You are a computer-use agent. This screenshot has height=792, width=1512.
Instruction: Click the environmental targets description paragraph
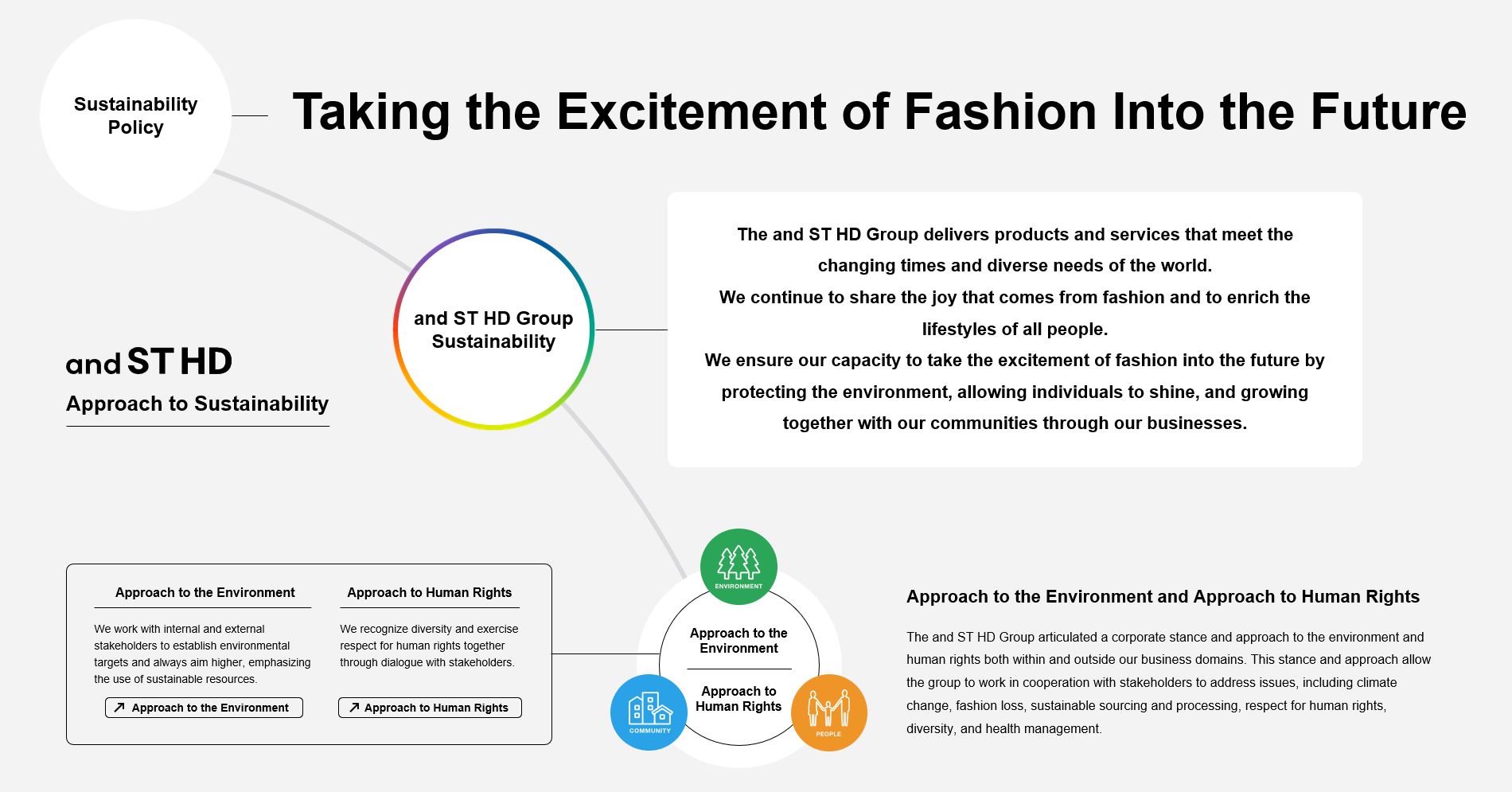tap(202, 653)
